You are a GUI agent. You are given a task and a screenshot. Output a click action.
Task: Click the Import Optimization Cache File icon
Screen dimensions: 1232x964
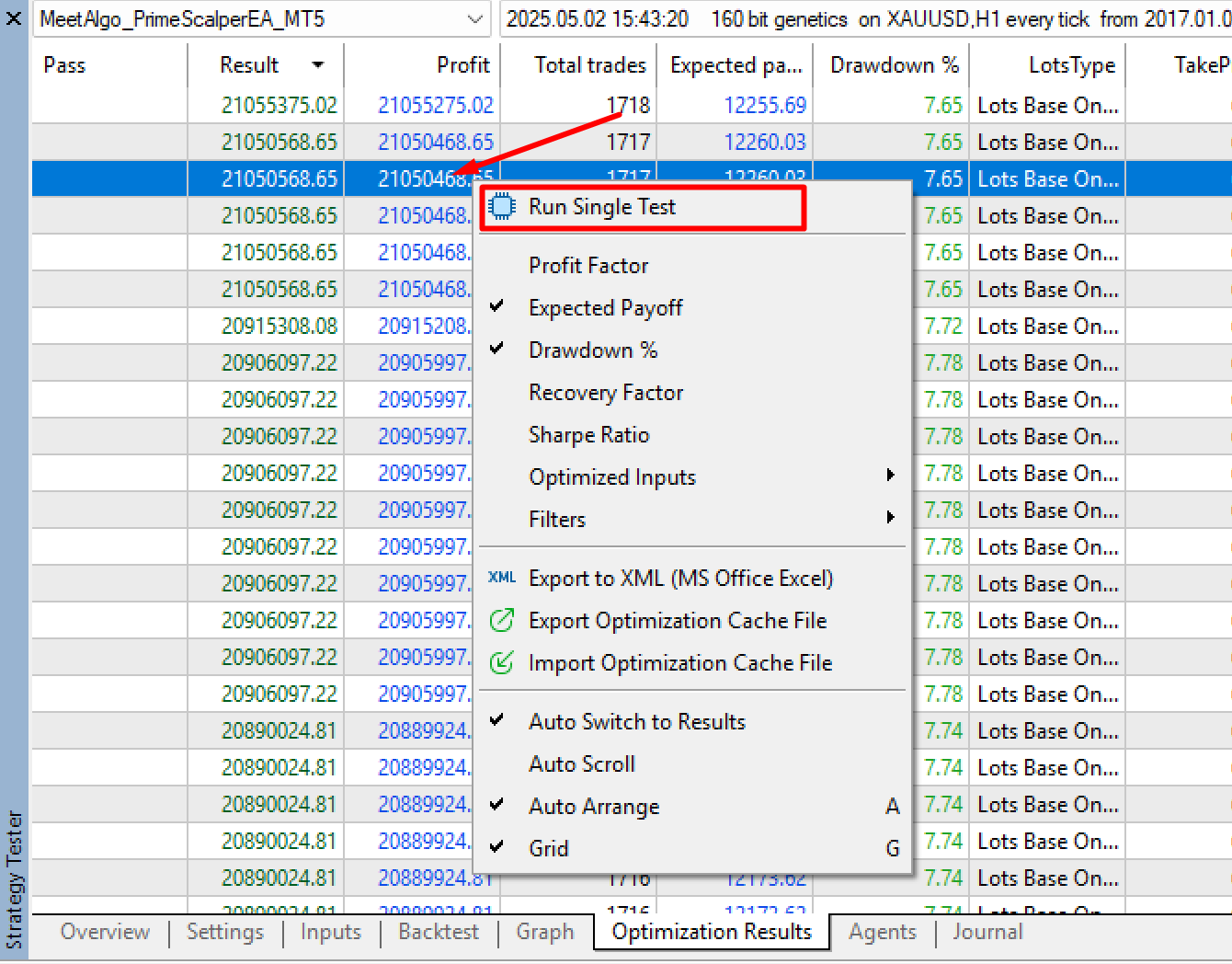[x=502, y=663]
